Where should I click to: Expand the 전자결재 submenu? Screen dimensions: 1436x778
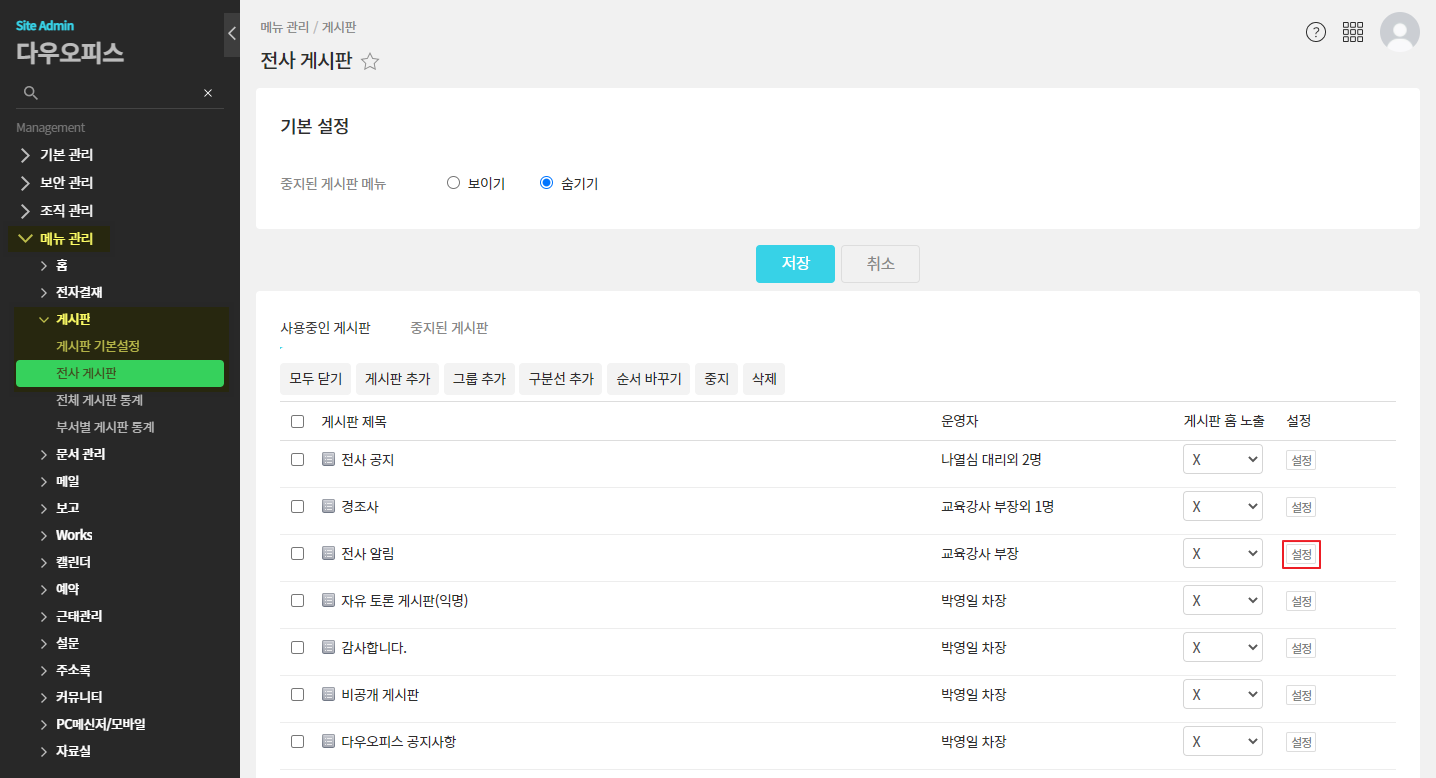pos(78,292)
